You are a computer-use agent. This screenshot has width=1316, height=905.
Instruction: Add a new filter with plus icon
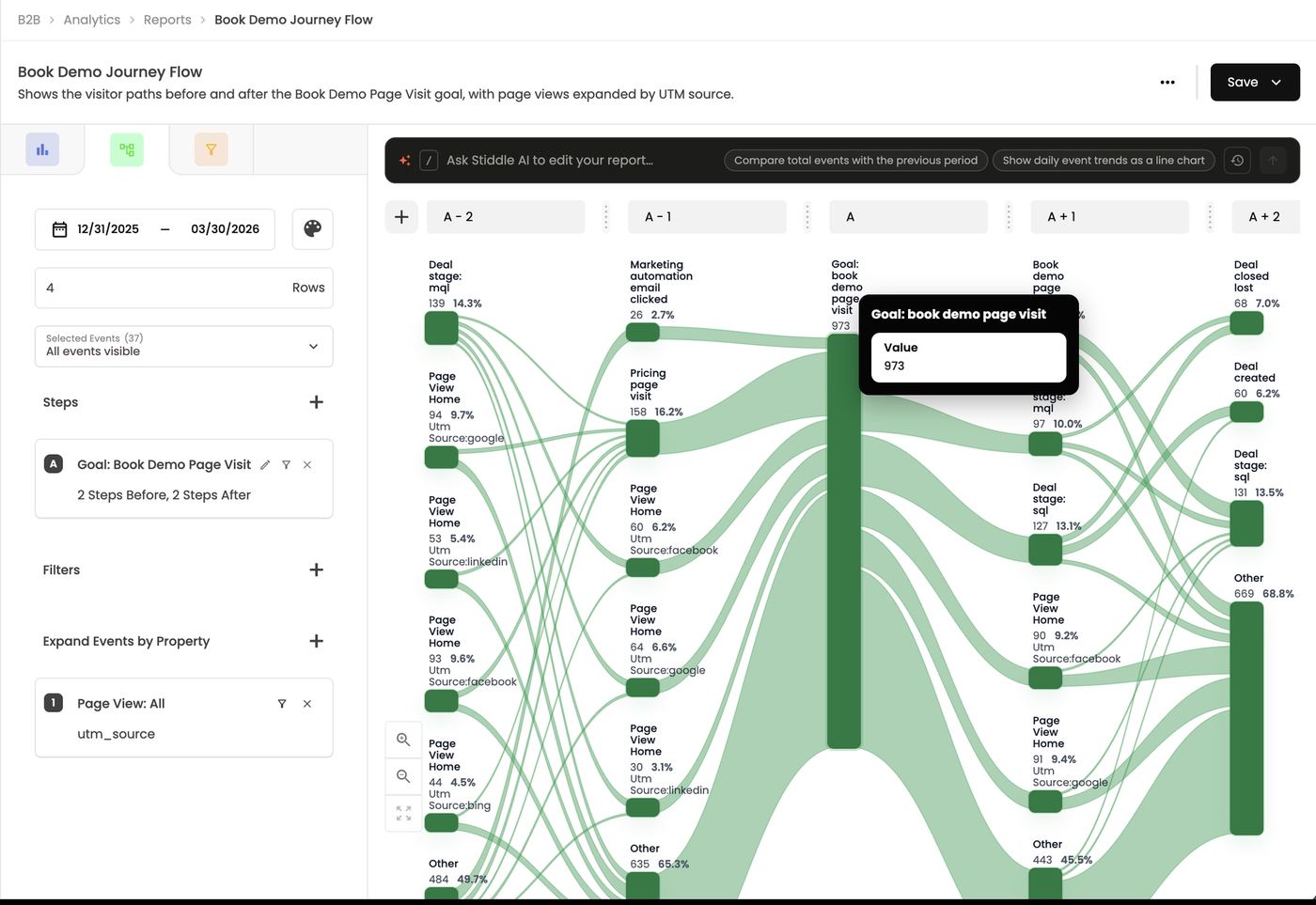(317, 570)
